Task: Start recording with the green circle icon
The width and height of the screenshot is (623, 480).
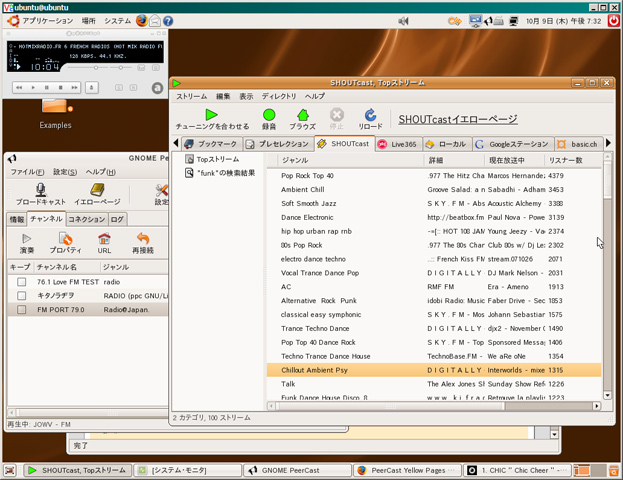Action: [269, 115]
